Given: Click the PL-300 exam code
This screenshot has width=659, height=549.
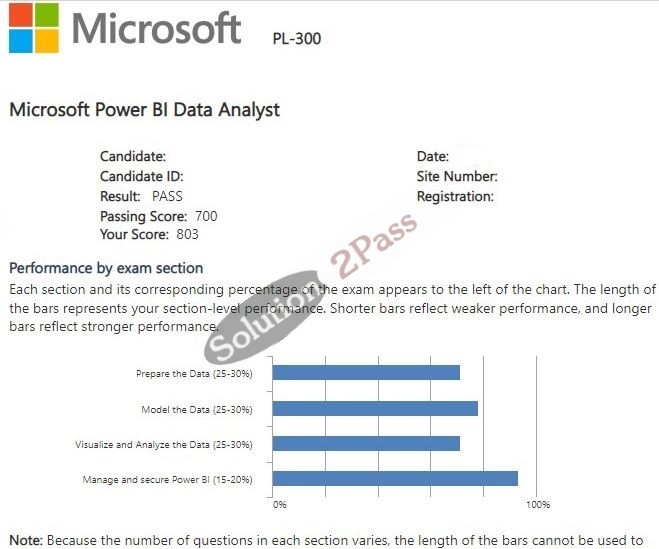Looking at the screenshot, I should [x=297, y=39].
